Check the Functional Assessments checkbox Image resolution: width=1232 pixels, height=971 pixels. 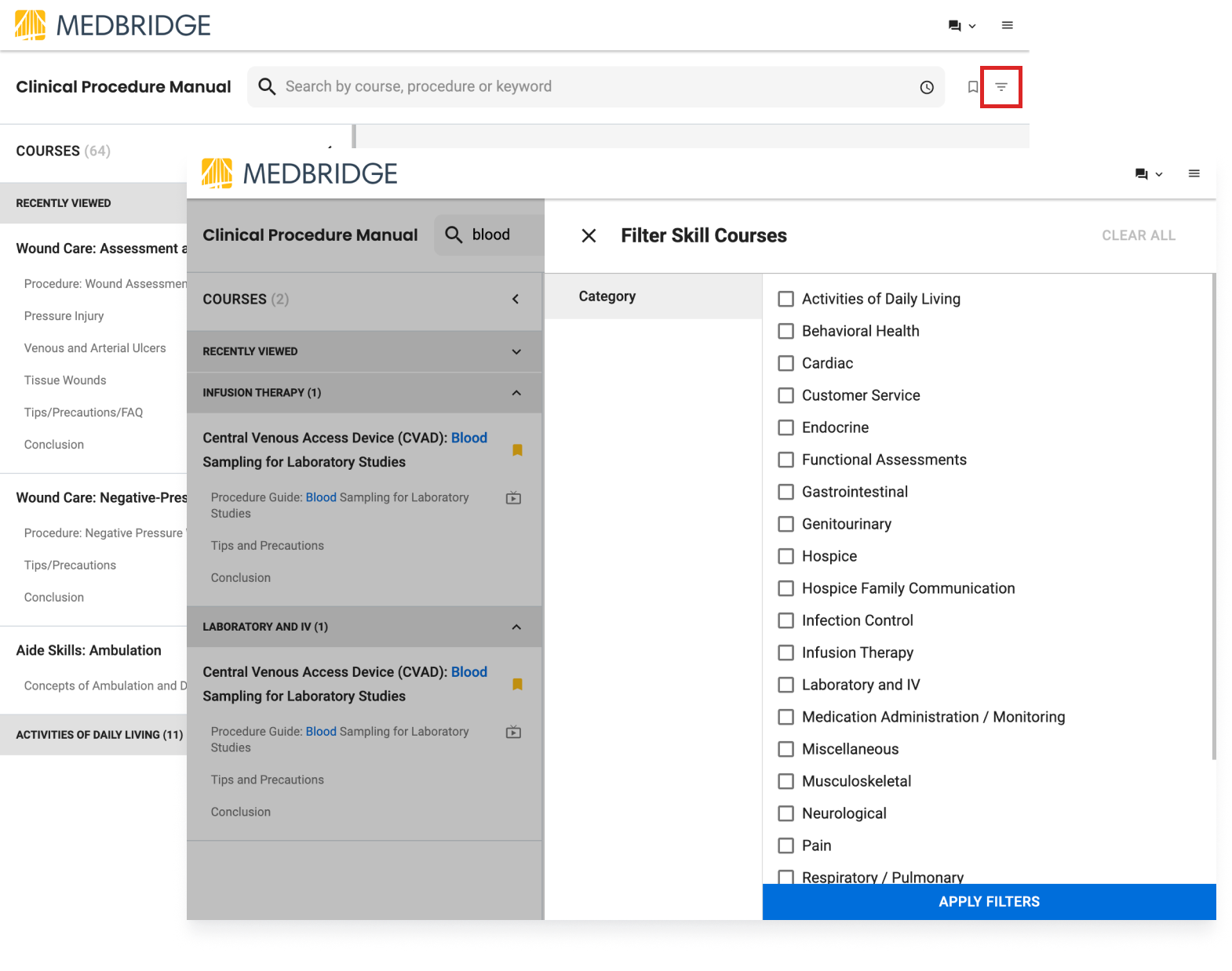(785, 460)
